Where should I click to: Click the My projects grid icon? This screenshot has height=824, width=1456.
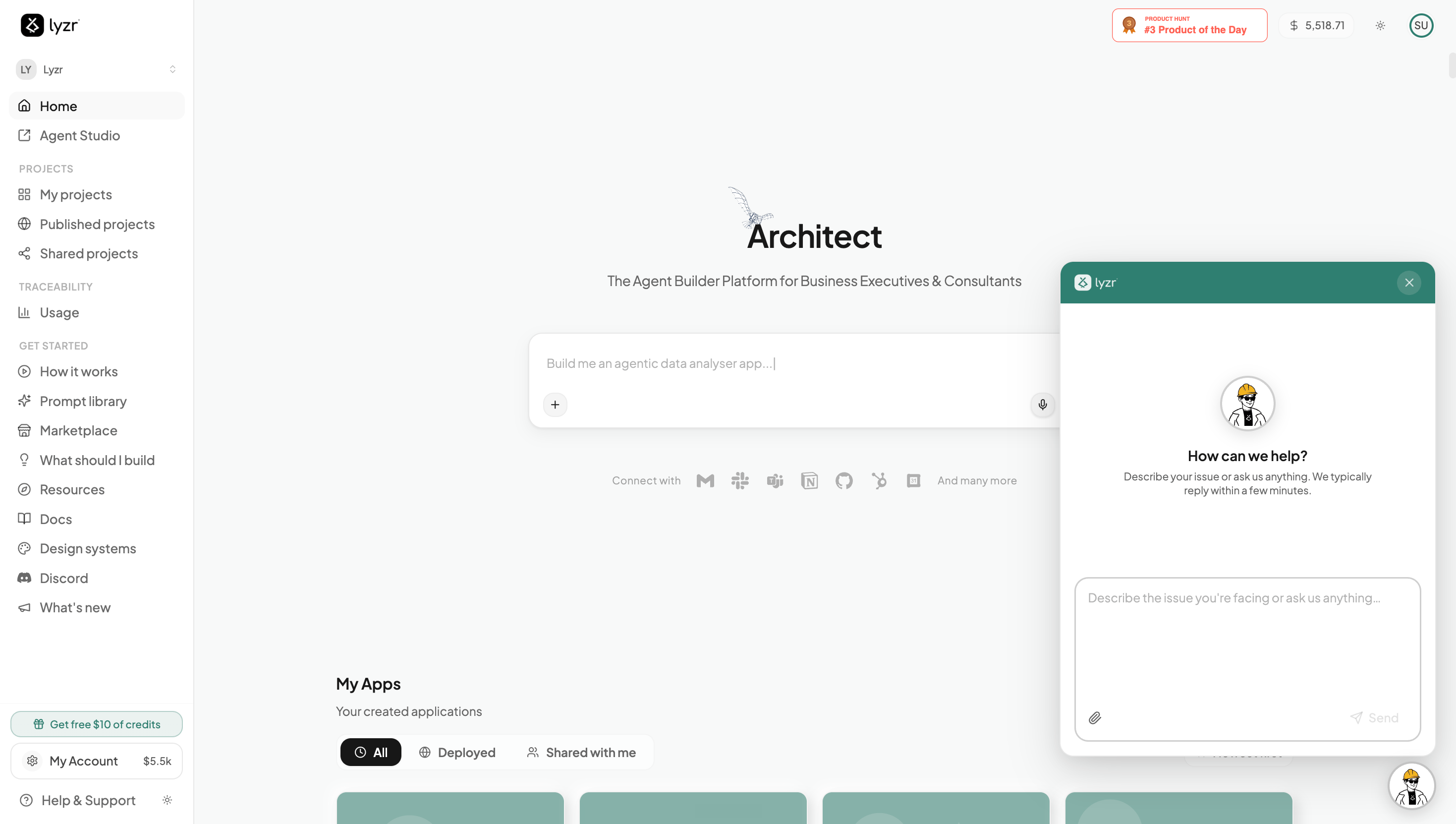coord(24,195)
